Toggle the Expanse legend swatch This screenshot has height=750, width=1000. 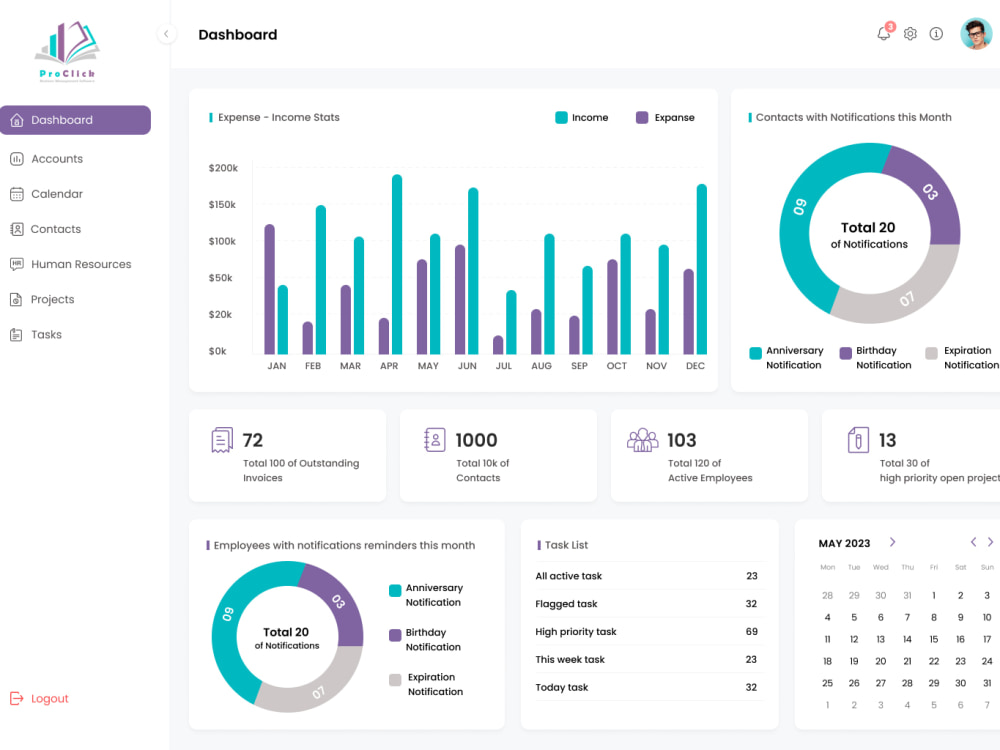(x=642, y=117)
